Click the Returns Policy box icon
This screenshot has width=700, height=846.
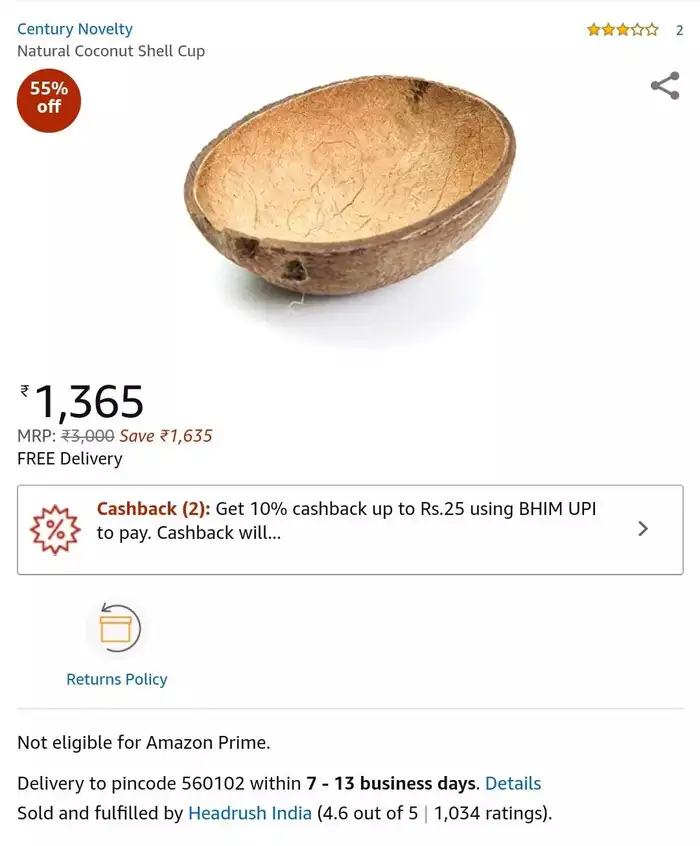pos(117,628)
